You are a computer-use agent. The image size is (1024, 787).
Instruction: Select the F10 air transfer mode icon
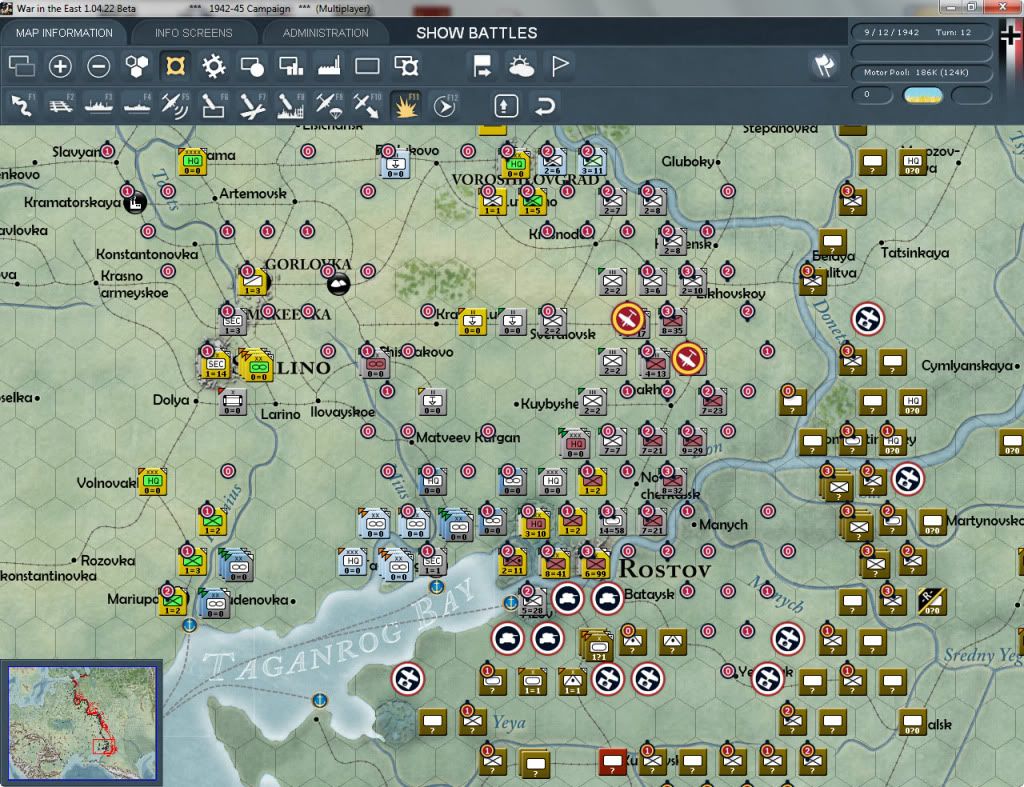tap(367, 106)
